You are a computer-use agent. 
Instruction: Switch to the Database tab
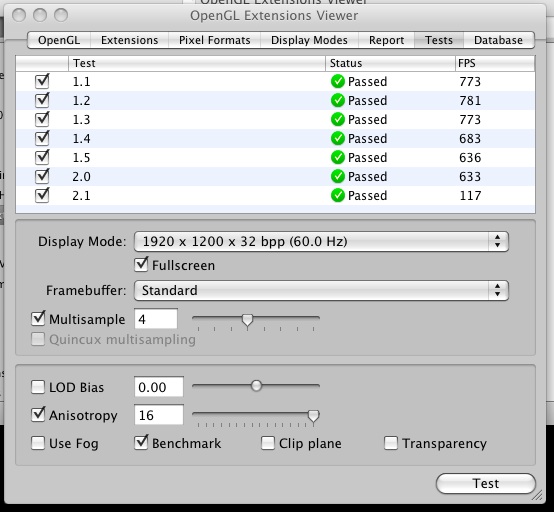point(498,40)
